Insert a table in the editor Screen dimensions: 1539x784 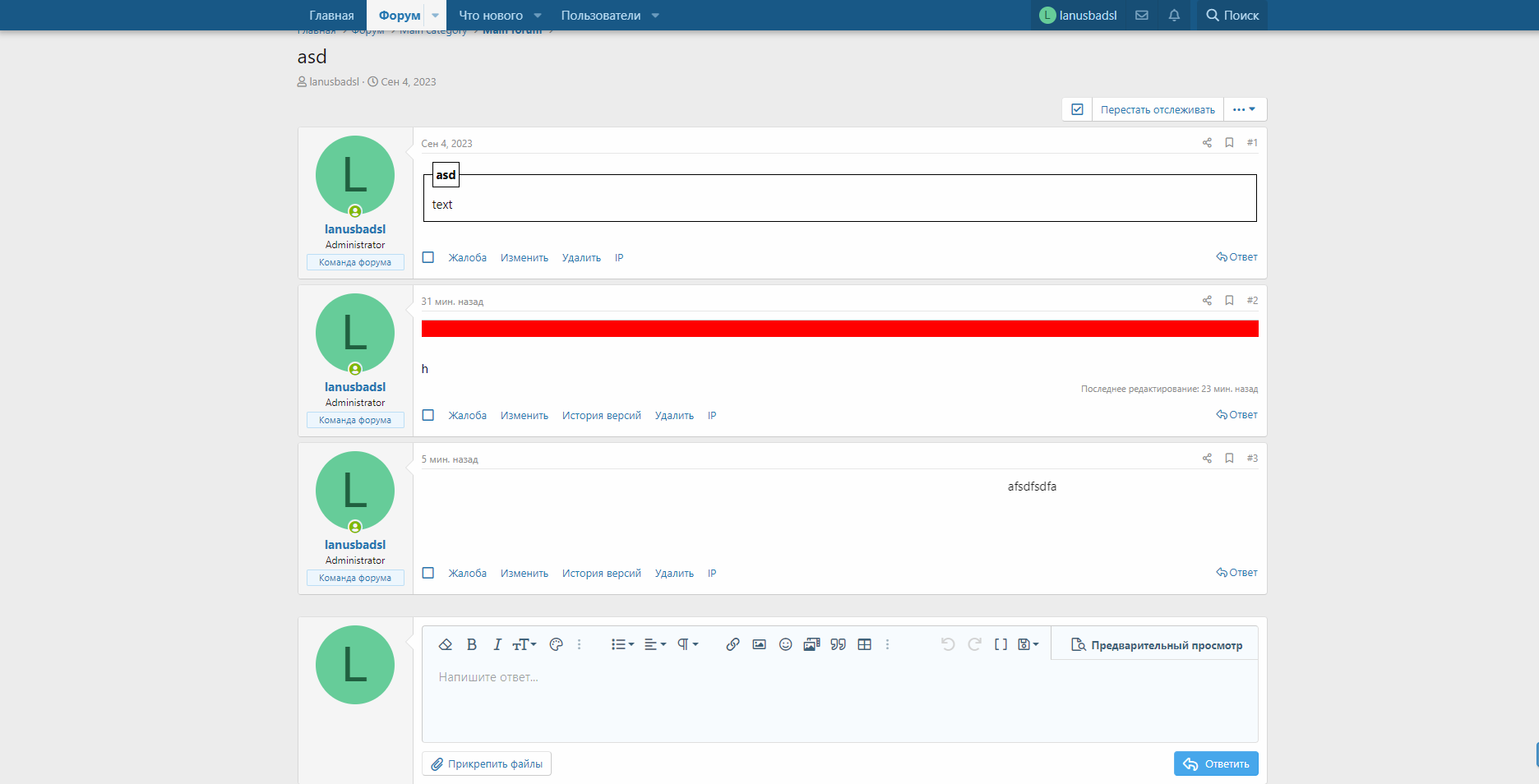[864, 644]
